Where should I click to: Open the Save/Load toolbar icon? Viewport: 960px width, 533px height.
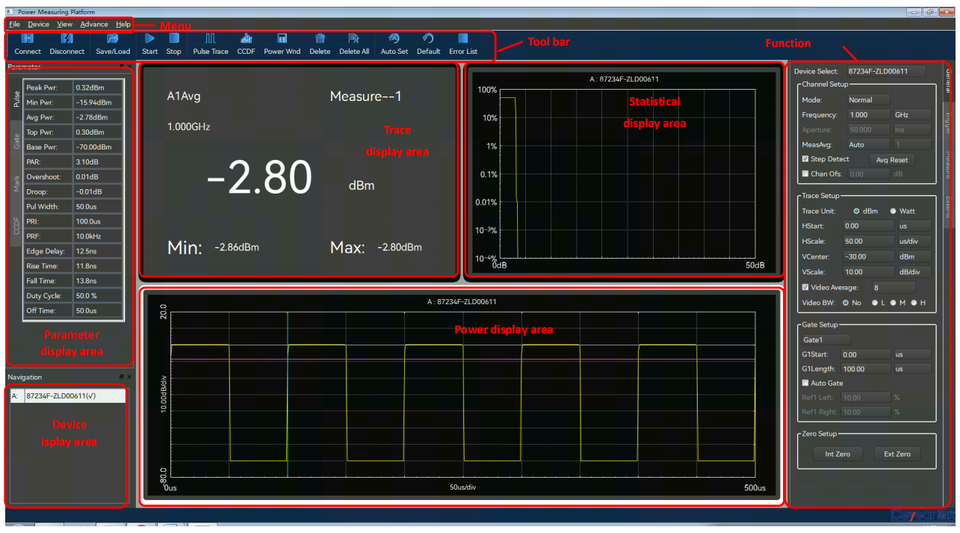[113, 39]
